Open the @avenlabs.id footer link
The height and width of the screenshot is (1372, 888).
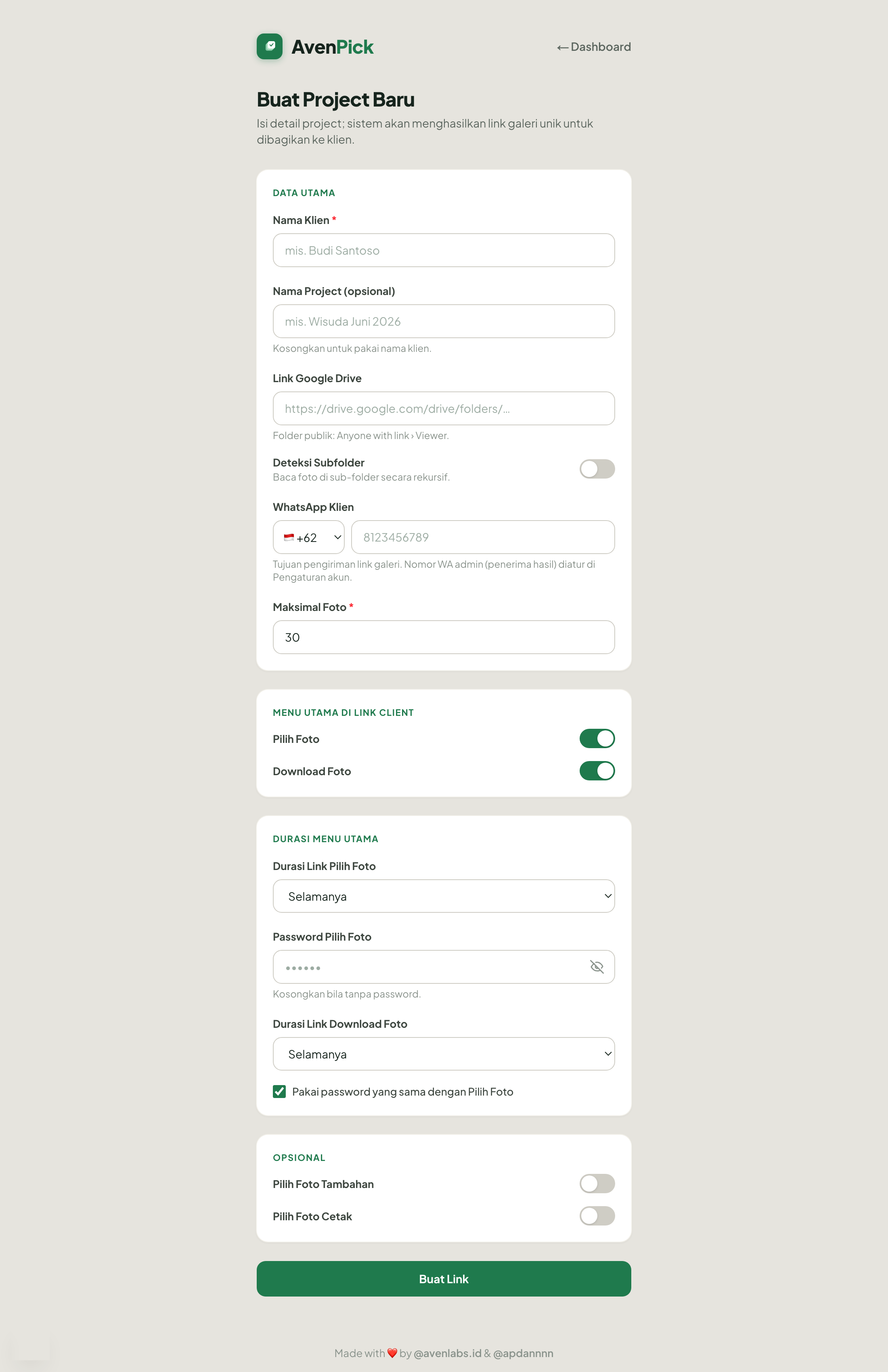pyautogui.click(x=448, y=1353)
